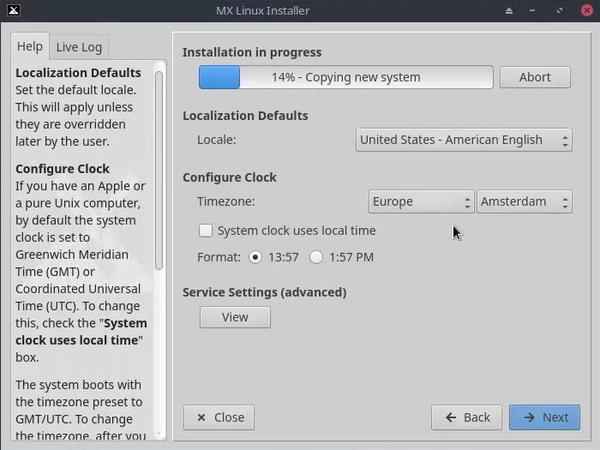The image size is (600, 450).
Task: Click the Close button at bottom left
Action: (219, 417)
